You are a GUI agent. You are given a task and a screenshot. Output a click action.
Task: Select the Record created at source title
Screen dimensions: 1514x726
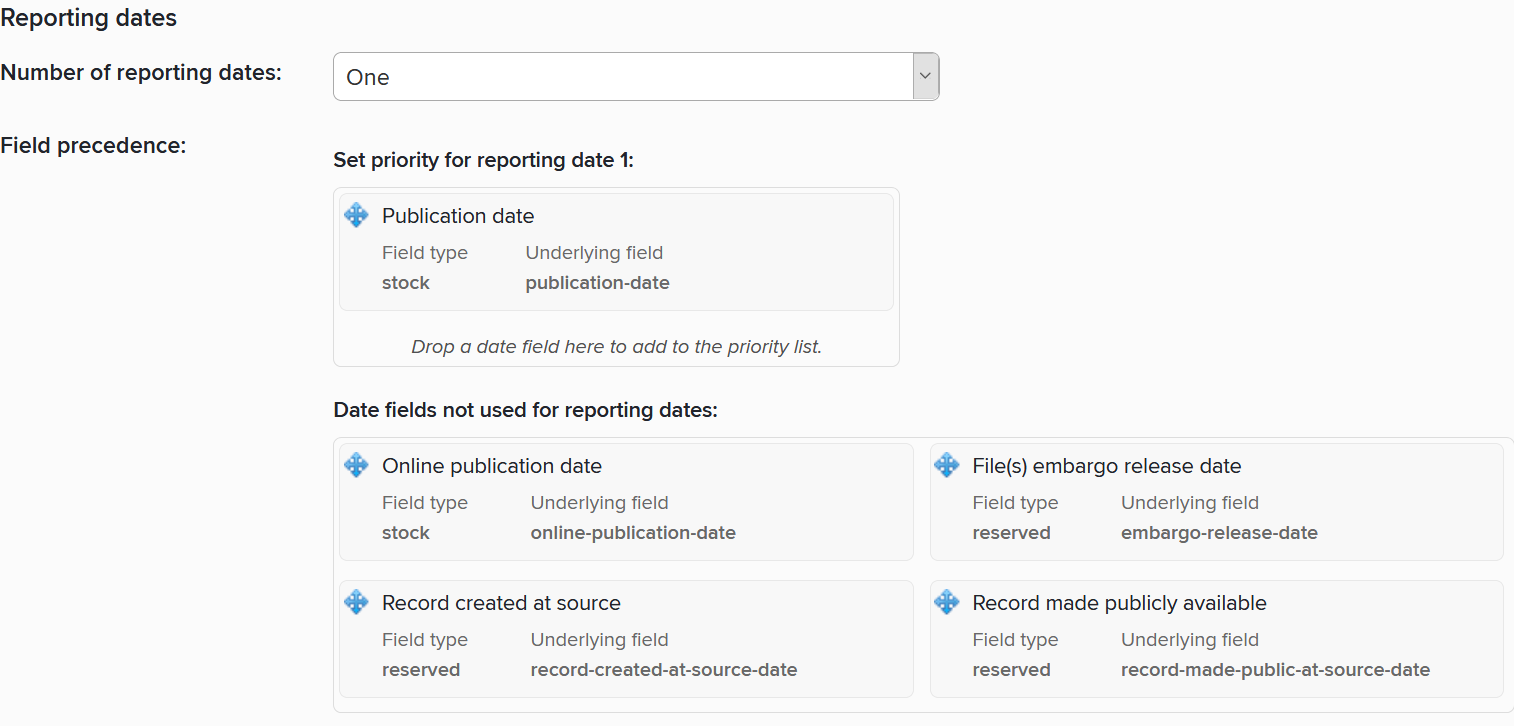501,603
